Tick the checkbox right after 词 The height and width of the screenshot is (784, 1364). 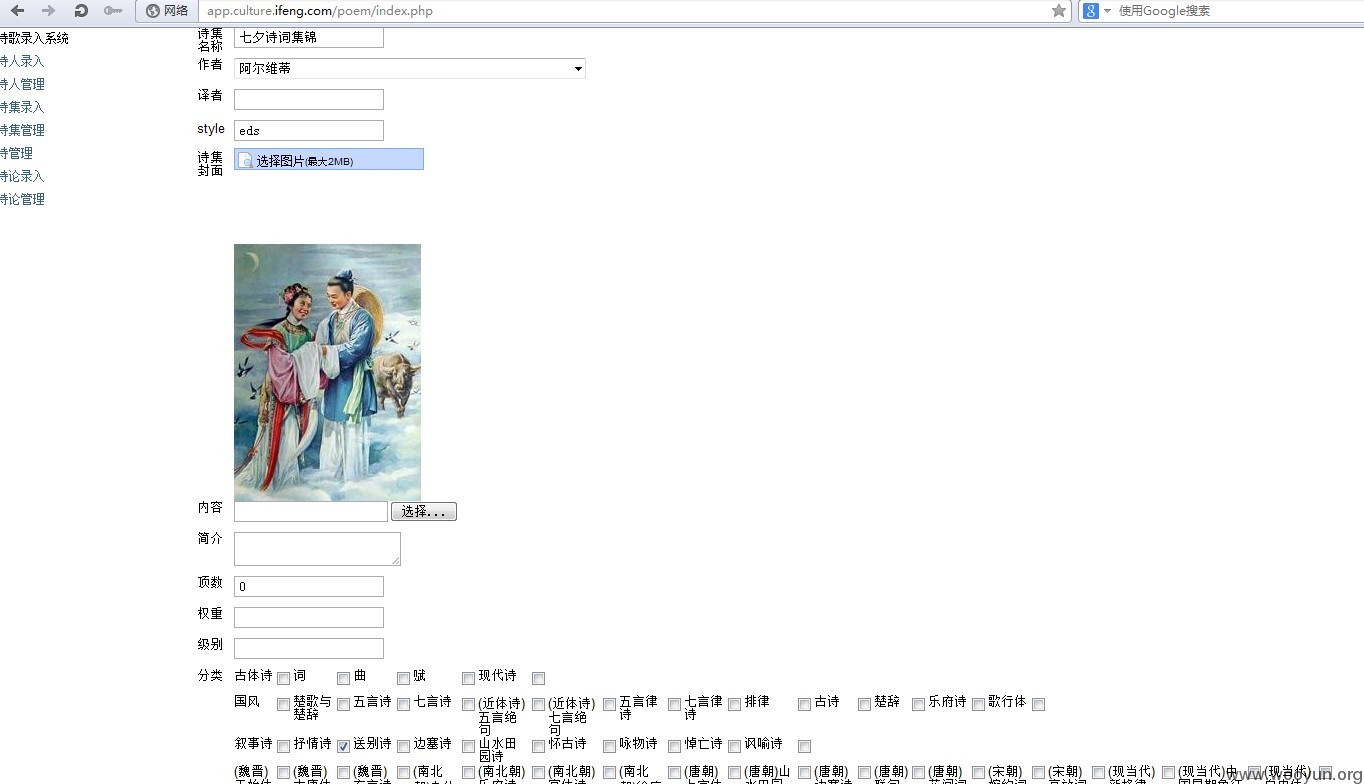(343, 678)
